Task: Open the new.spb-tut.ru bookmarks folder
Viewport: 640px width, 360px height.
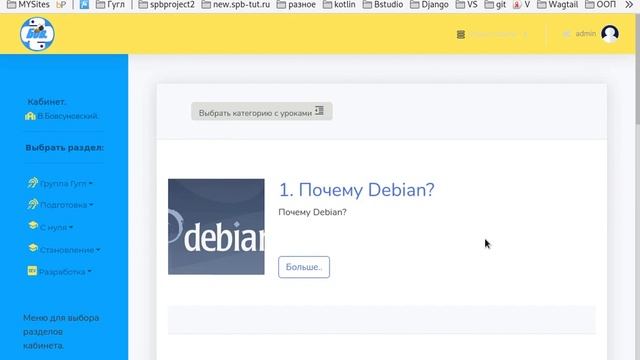Action: coord(236,5)
